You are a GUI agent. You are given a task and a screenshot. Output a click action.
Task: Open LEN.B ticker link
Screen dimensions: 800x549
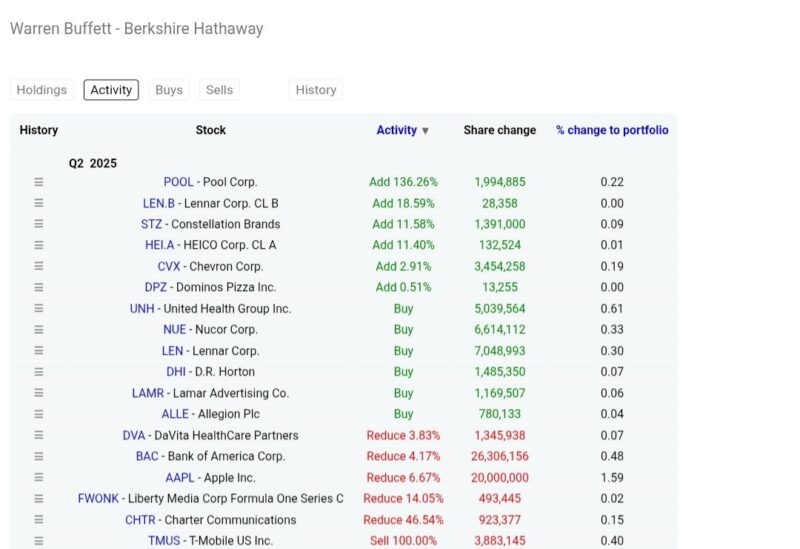(x=158, y=203)
